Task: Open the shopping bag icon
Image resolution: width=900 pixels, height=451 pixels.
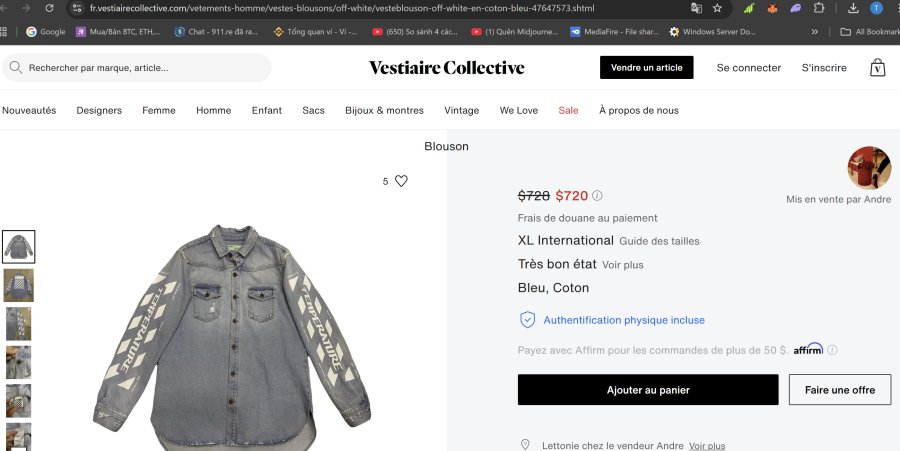Action: pyautogui.click(x=877, y=68)
